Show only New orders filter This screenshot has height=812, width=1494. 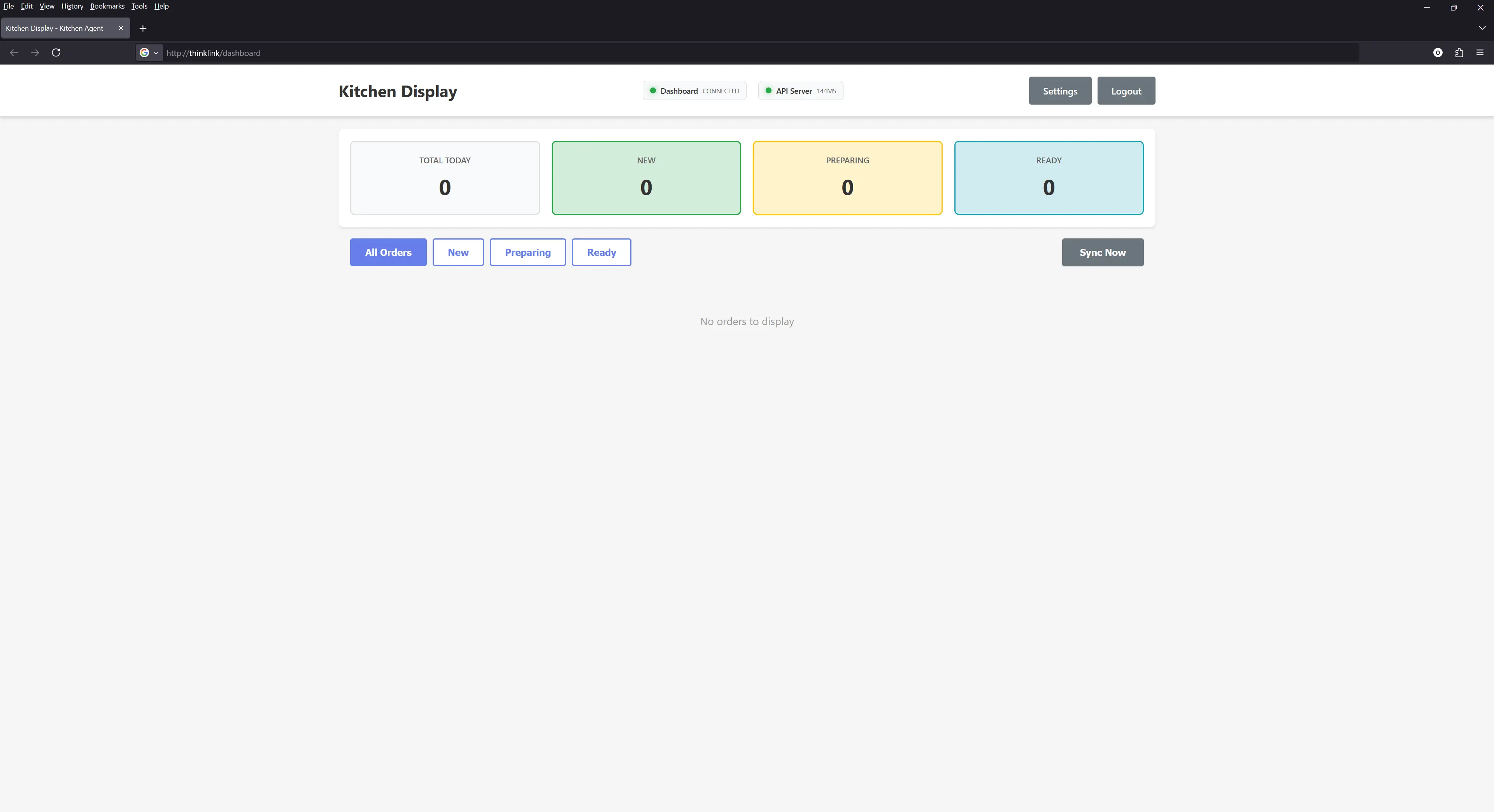[458, 252]
